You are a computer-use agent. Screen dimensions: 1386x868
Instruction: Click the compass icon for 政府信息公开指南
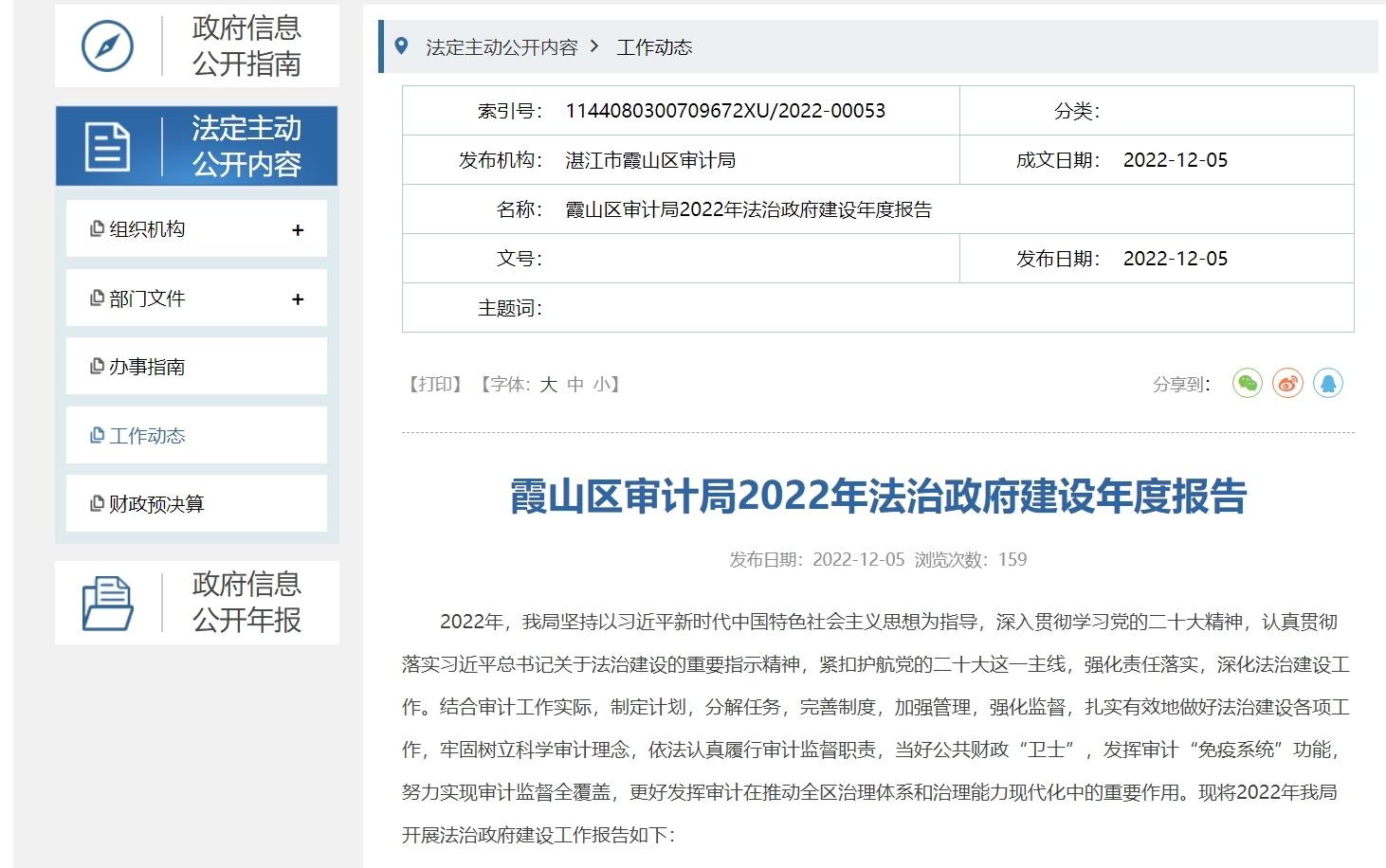pos(107,45)
